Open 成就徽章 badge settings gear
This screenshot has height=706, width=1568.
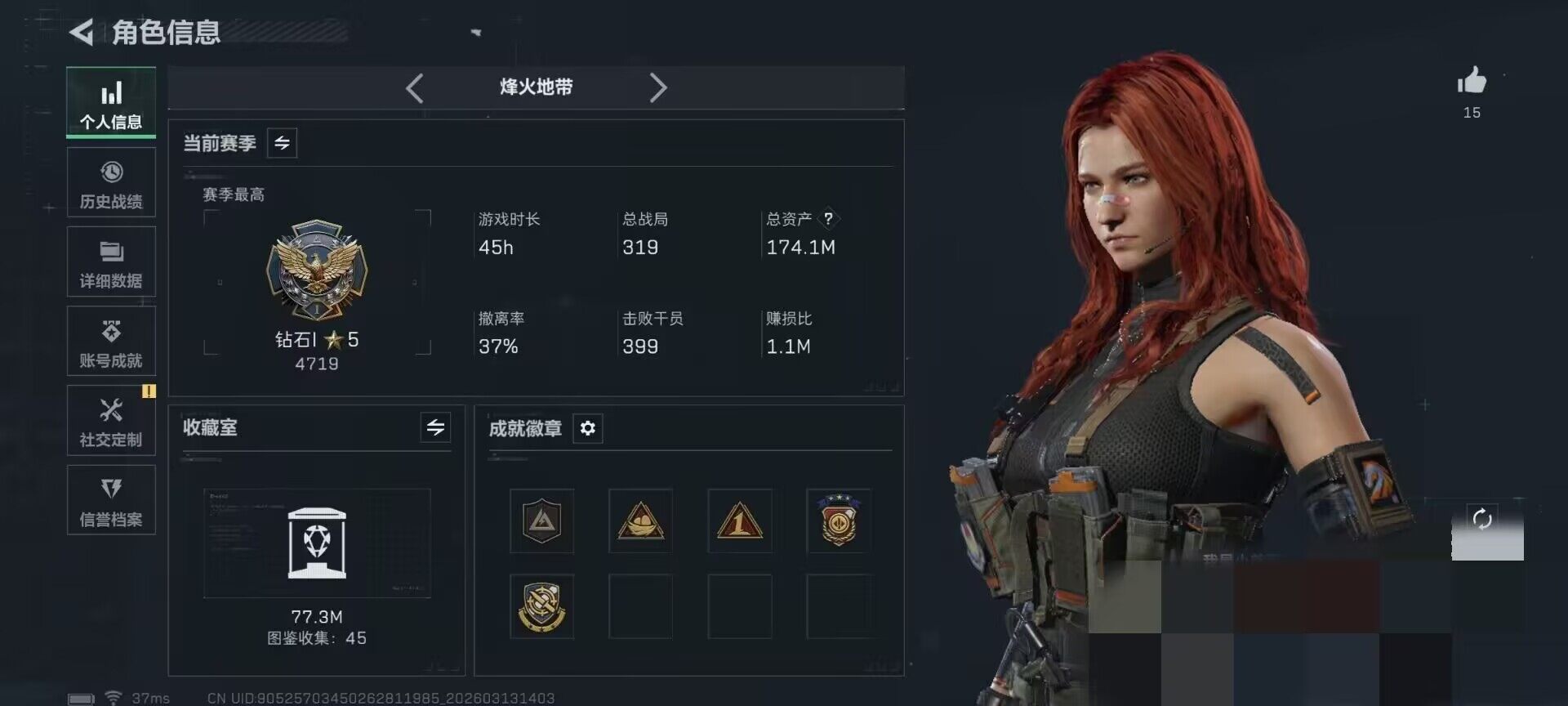587,428
